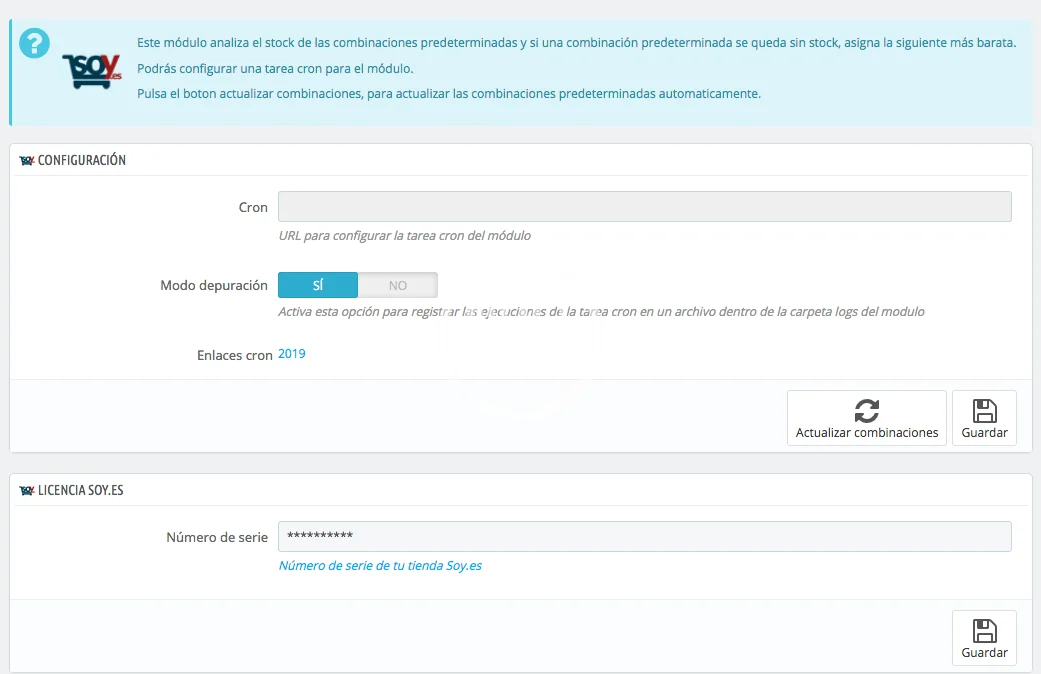Open the 2019 cron log link
The height and width of the screenshot is (674, 1041).
pos(291,354)
